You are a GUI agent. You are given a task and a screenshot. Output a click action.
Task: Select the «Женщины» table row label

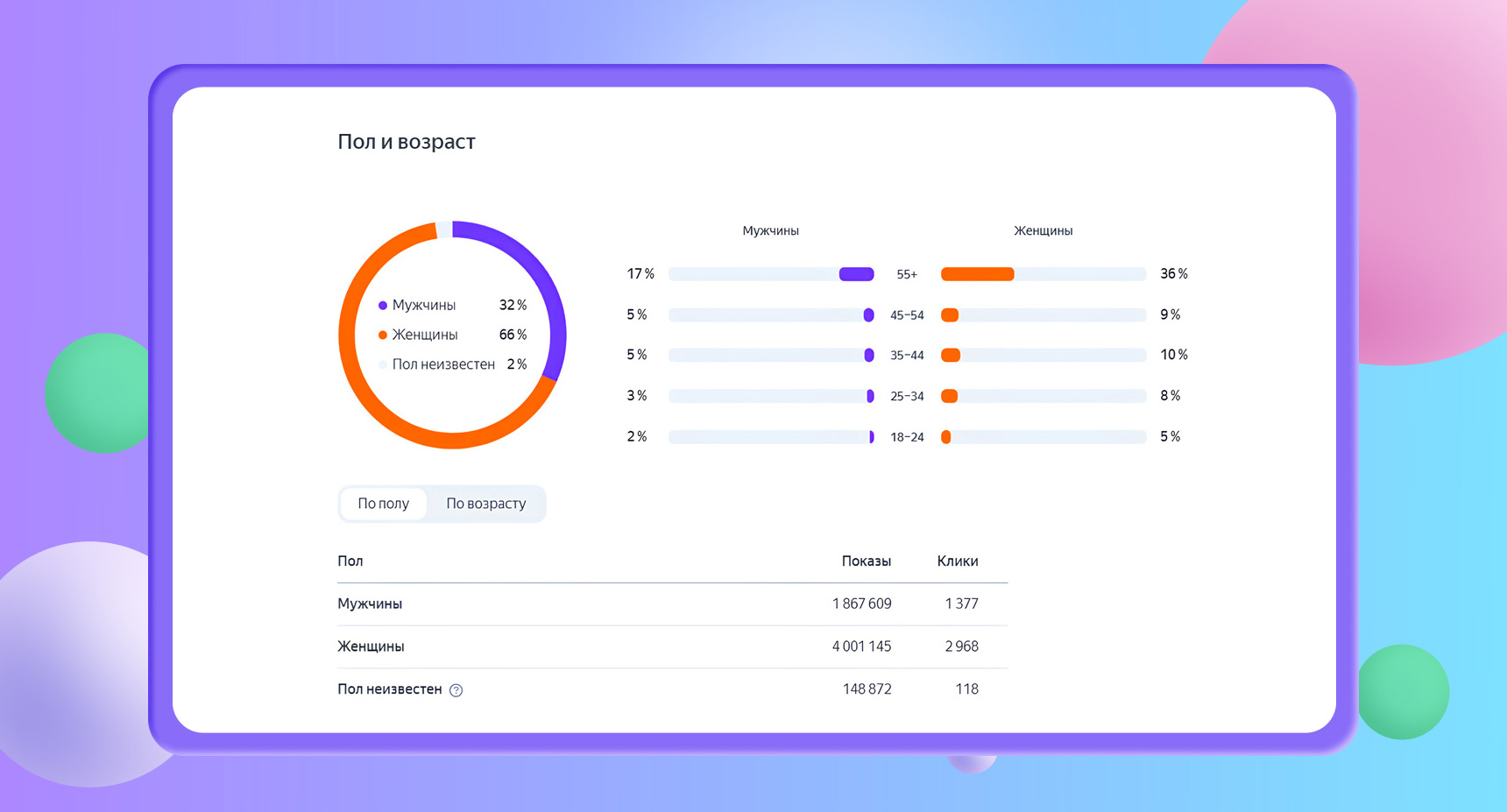(371, 647)
